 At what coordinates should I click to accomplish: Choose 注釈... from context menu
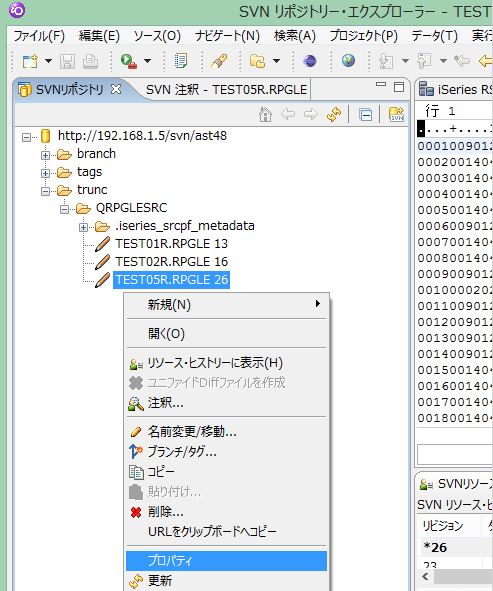(x=227, y=403)
